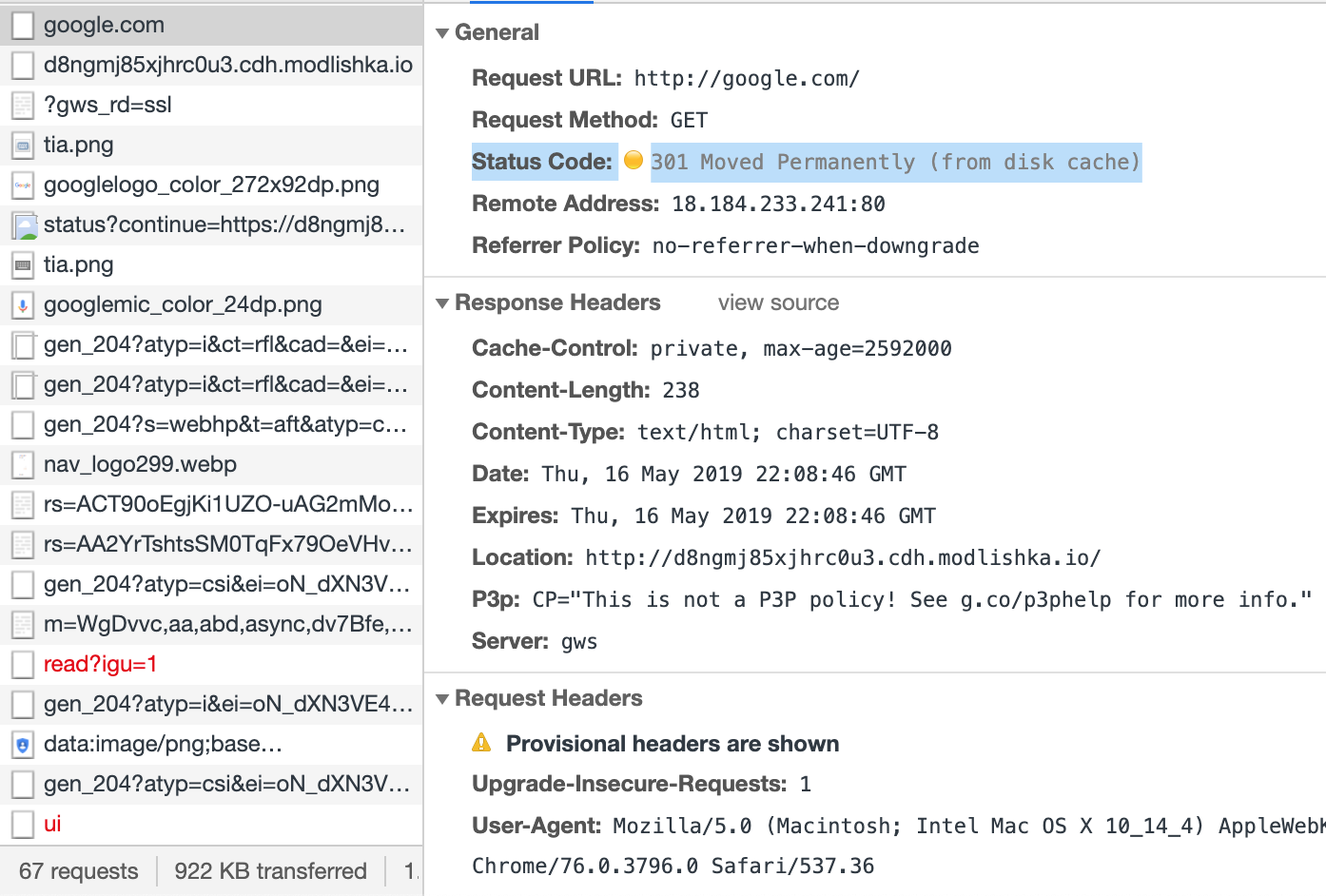Select the google.com request row
1326x896 pixels.
211,25
